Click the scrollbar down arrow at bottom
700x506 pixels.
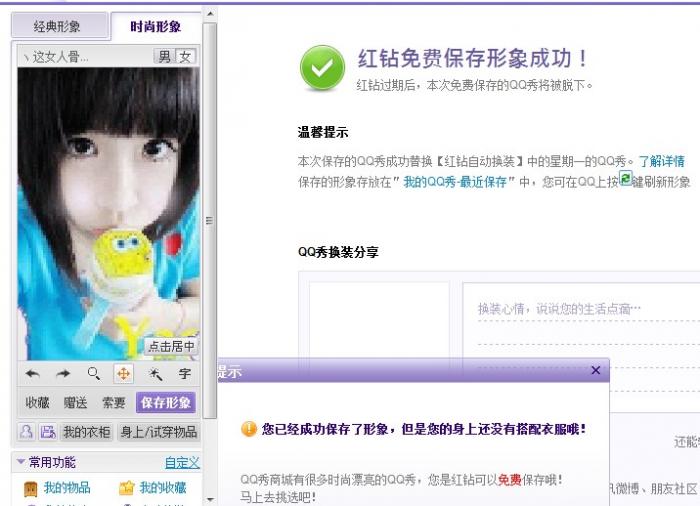coord(210,499)
